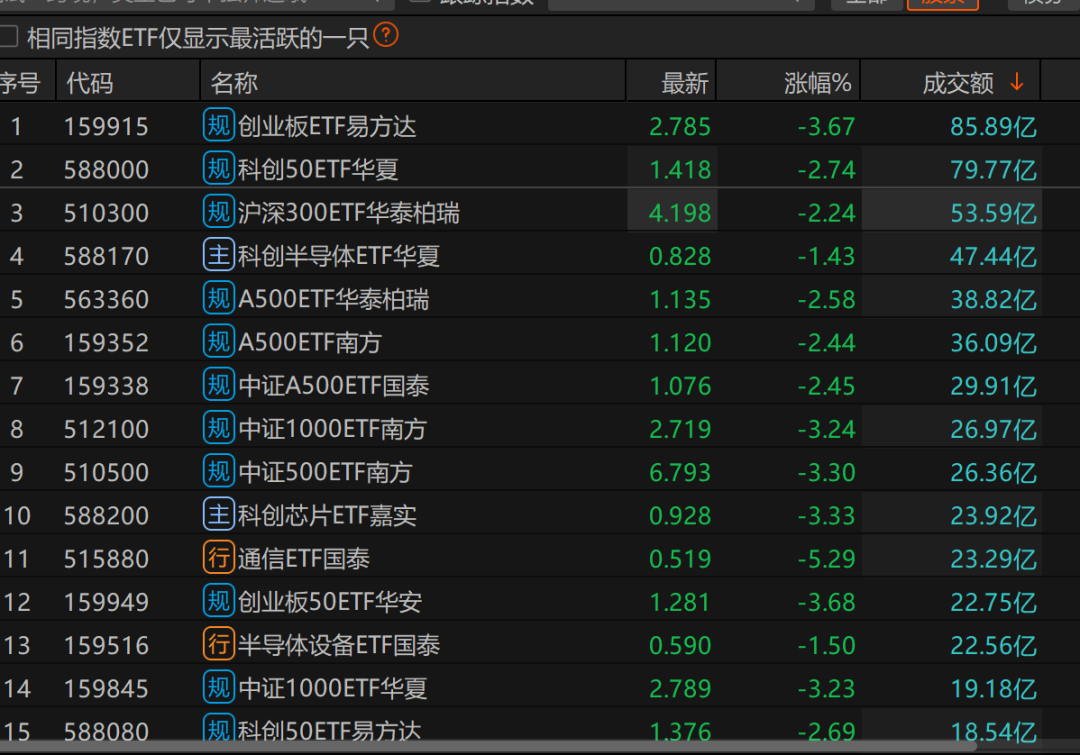Viewport: 1080px width, 755px height.
Task: Click code 515880
Action: point(106,559)
